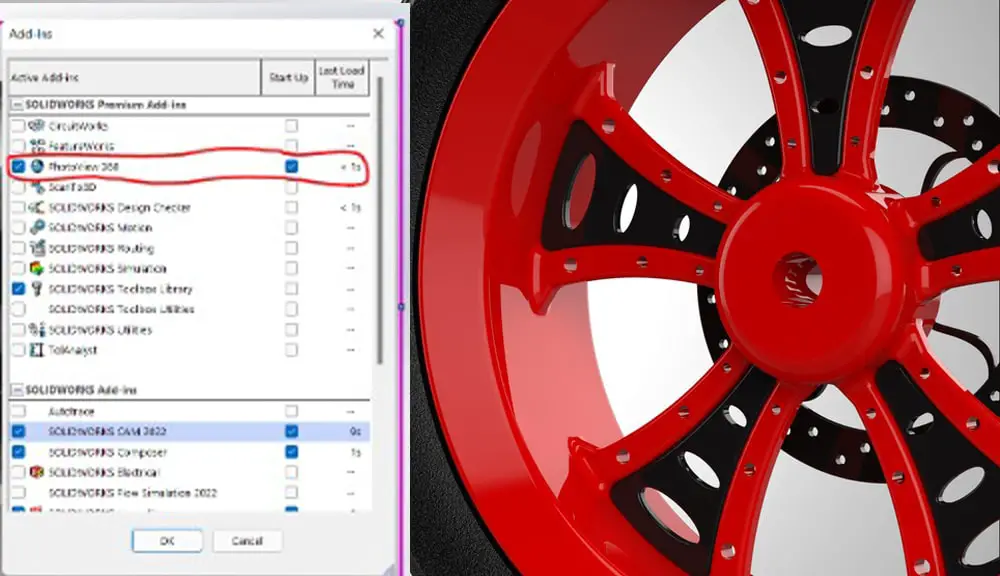The image size is (1000, 576).
Task: Select the SOLIDWORKS Composer row label
Action: coord(107,452)
